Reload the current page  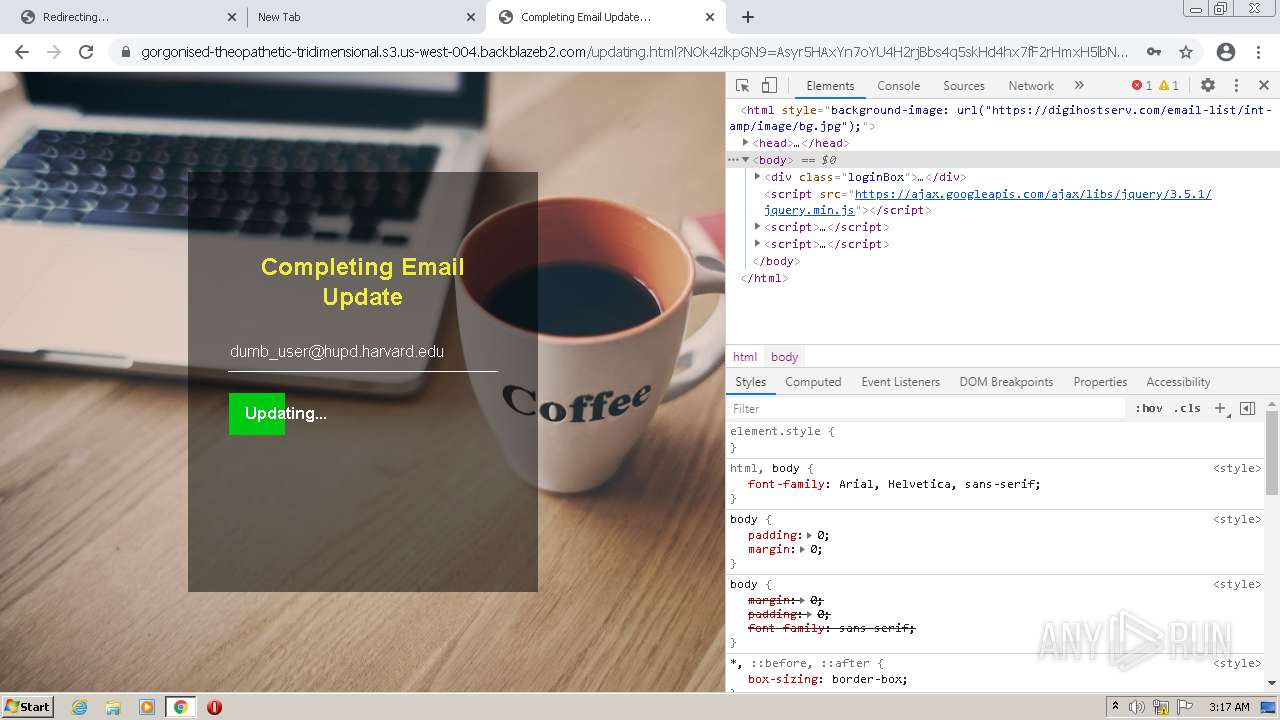click(86, 52)
